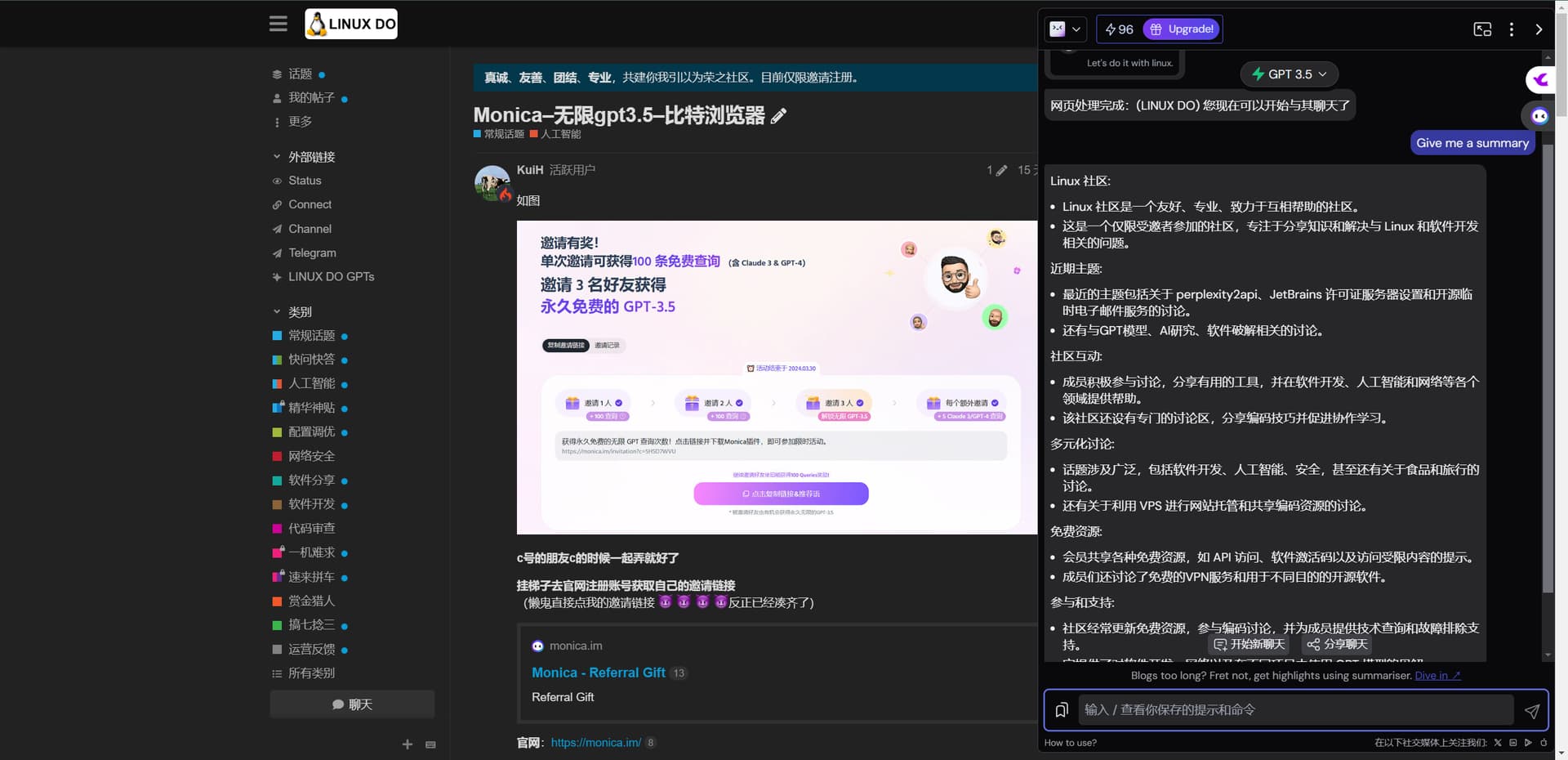Open the invitation reward image in post

[777, 378]
